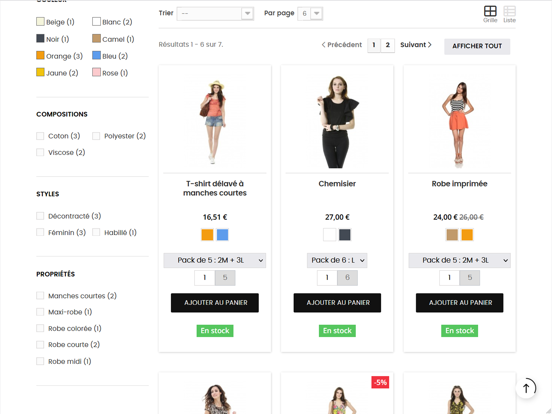This screenshot has width=552, height=414.
Task: Enable the Décontracté style filter
Action: pyautogui.click(x=40, y=216)
